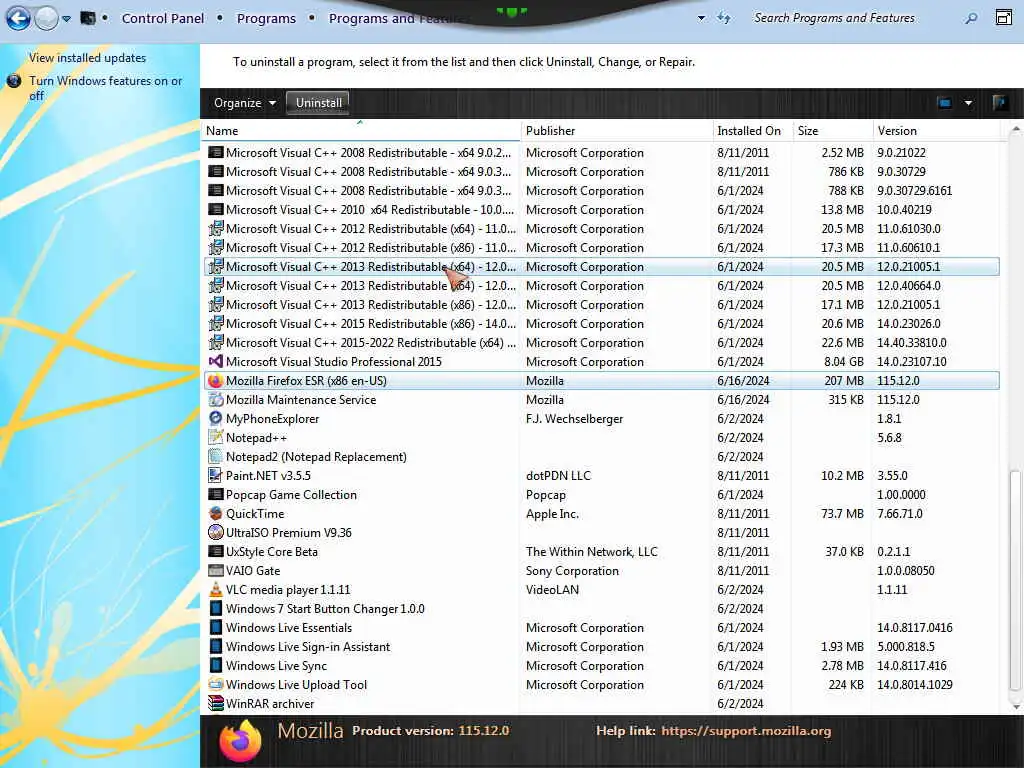Screen dimensions: 1024x768
Task: Click the Visual C++ 2010 x64 Redistributable icon
Action: [216, 210]
